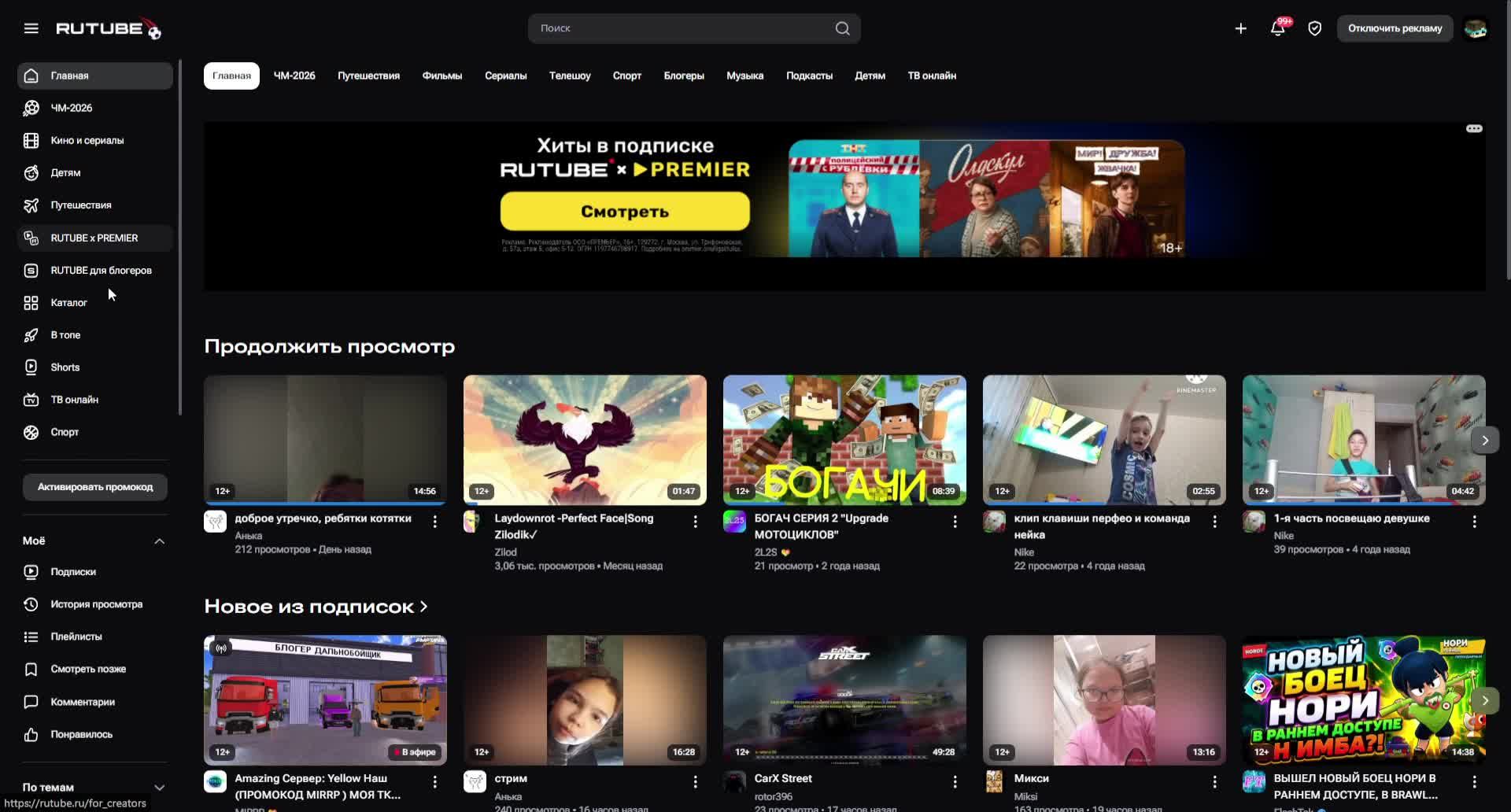Image resolution: width=1511 pixels, height=812 pixels.
Task: Open Главная in the sidebar
Action: (x=95, y=76)
